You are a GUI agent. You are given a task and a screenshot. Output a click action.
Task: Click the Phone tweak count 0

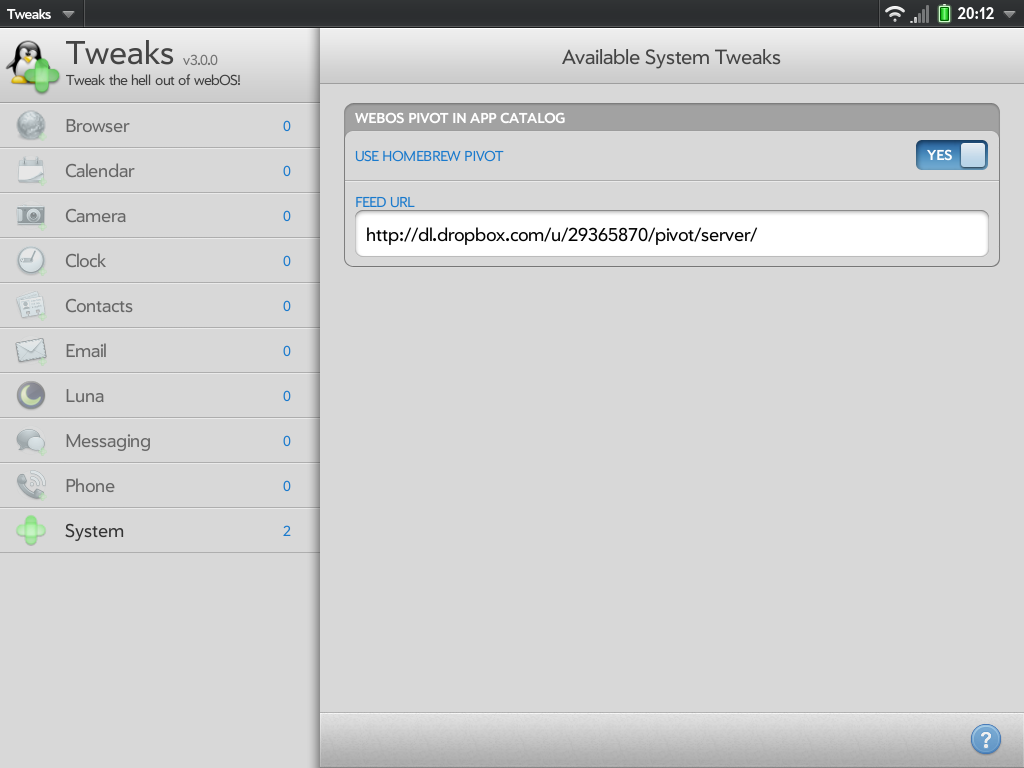tap(287, 486)
